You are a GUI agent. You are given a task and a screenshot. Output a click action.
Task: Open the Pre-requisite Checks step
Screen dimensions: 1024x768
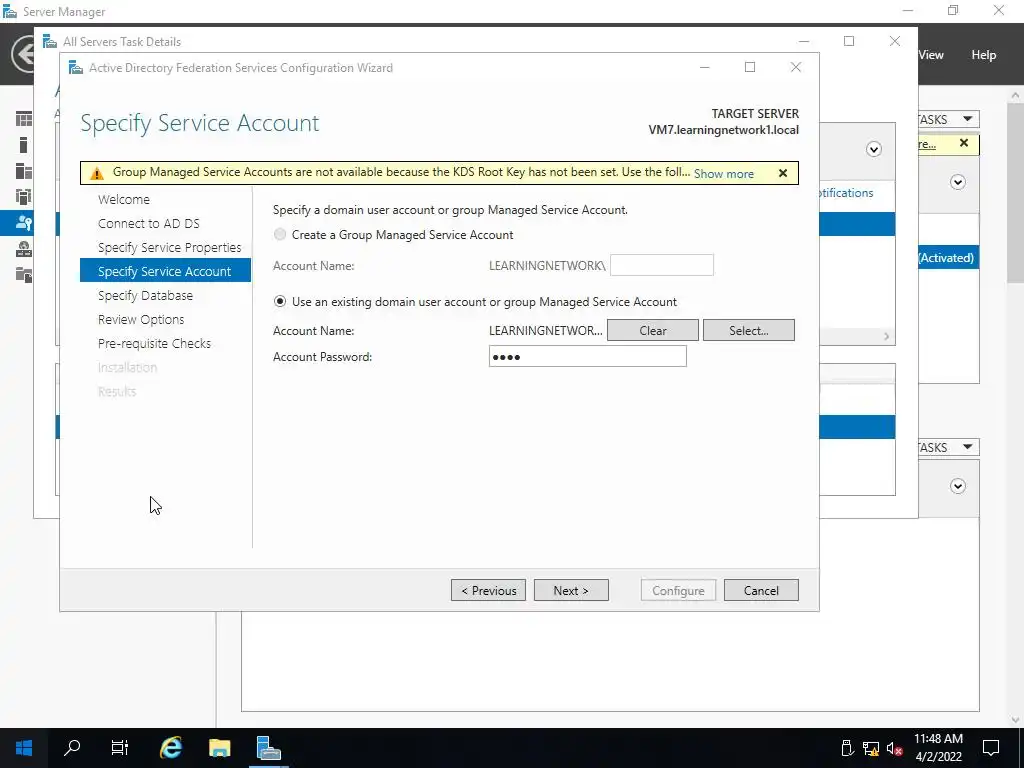tap(154, 344)
